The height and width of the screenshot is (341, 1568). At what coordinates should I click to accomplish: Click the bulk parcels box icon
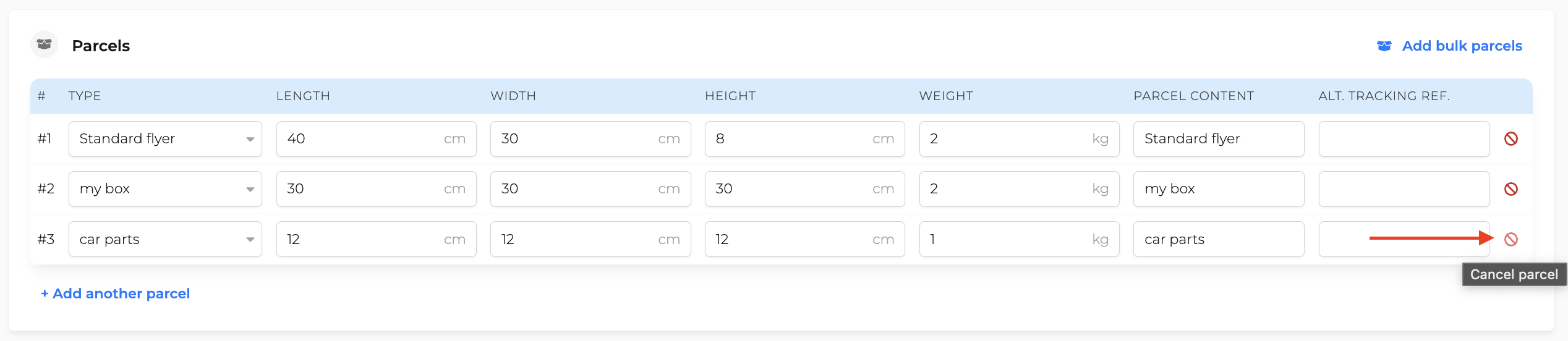(1384, 46)
